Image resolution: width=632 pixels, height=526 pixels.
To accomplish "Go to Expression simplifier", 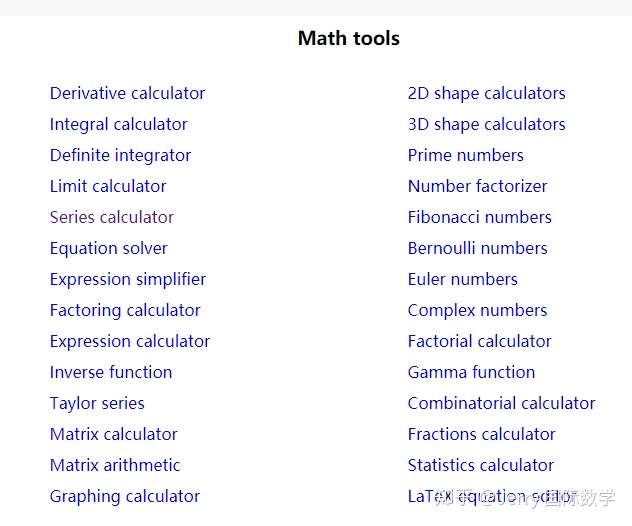I will pos(128,279).
